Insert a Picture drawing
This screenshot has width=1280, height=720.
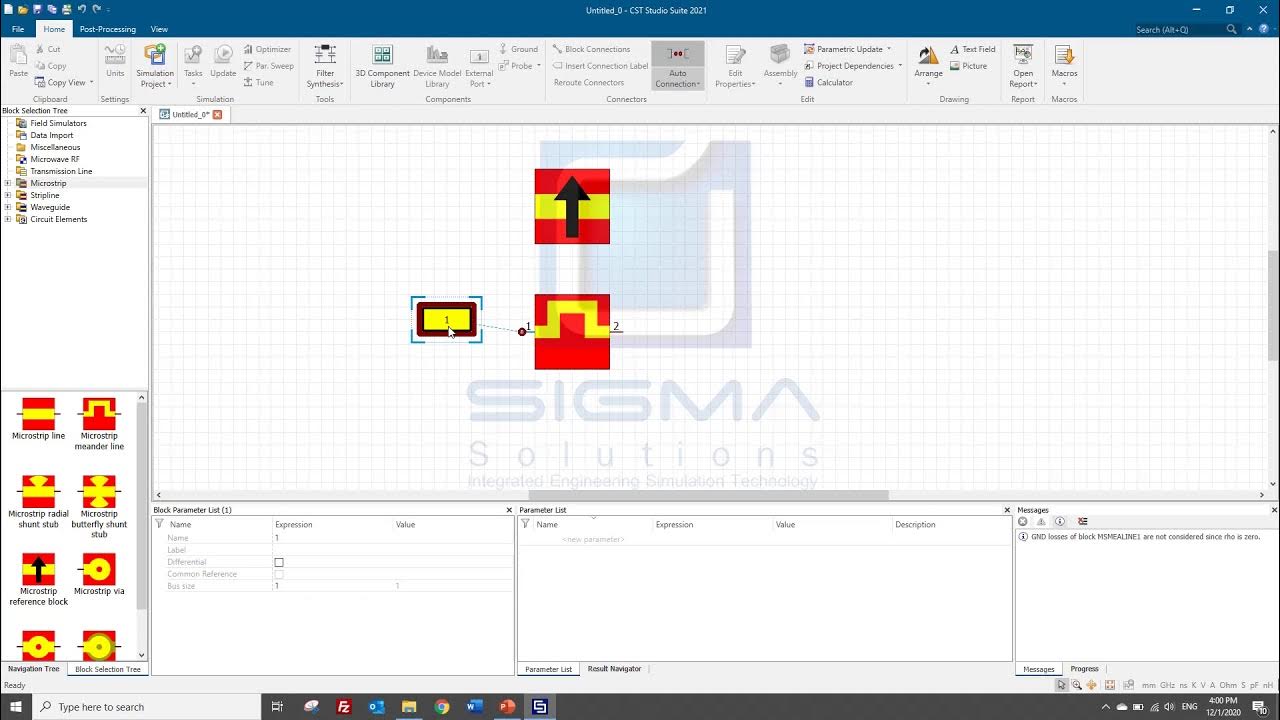click(x=968, y=66)
